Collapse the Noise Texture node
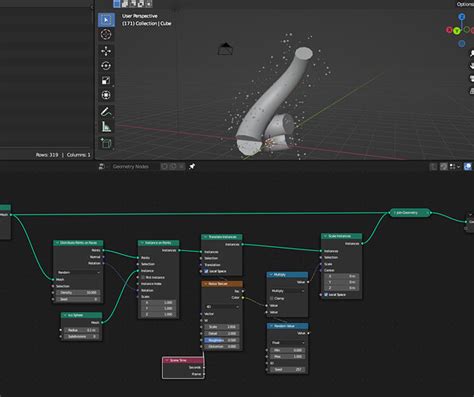 pos(205,284)
